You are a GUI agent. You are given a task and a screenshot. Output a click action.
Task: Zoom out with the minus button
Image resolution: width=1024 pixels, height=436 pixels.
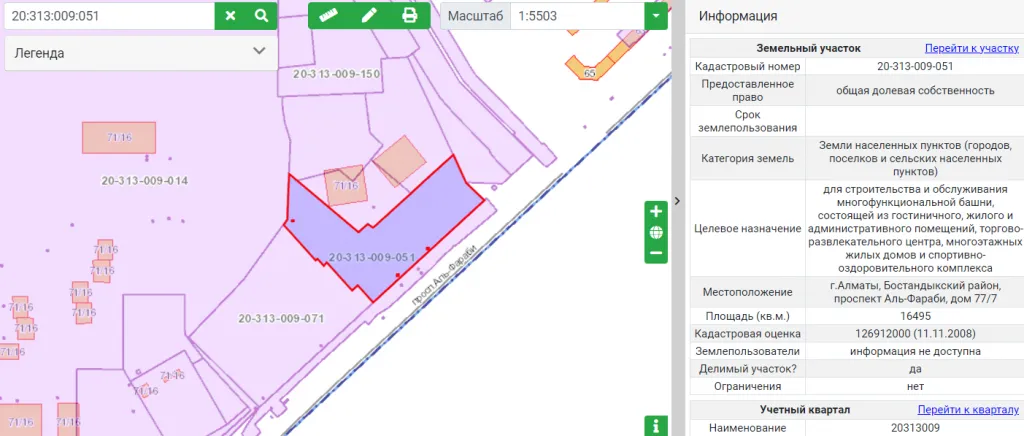click(656, 253)
